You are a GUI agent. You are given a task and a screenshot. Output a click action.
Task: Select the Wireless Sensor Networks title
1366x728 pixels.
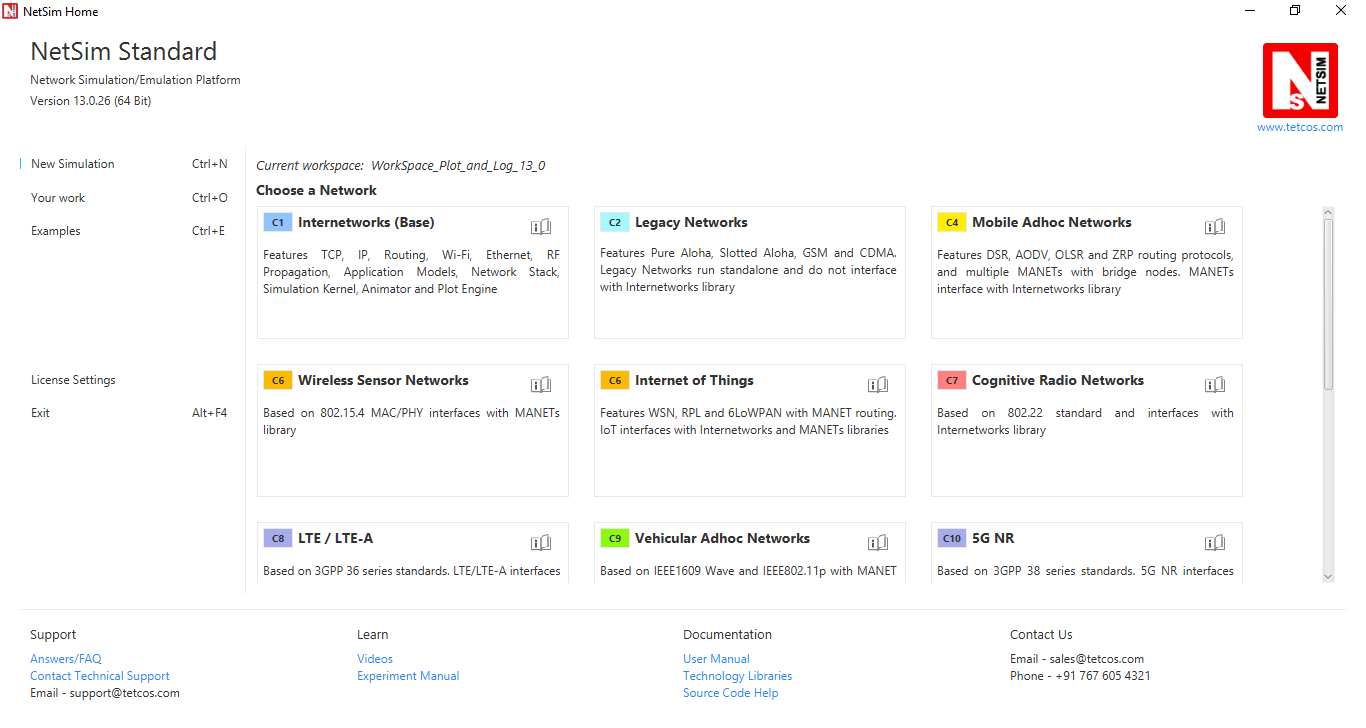pyautogui.click(x=383, y=381)
